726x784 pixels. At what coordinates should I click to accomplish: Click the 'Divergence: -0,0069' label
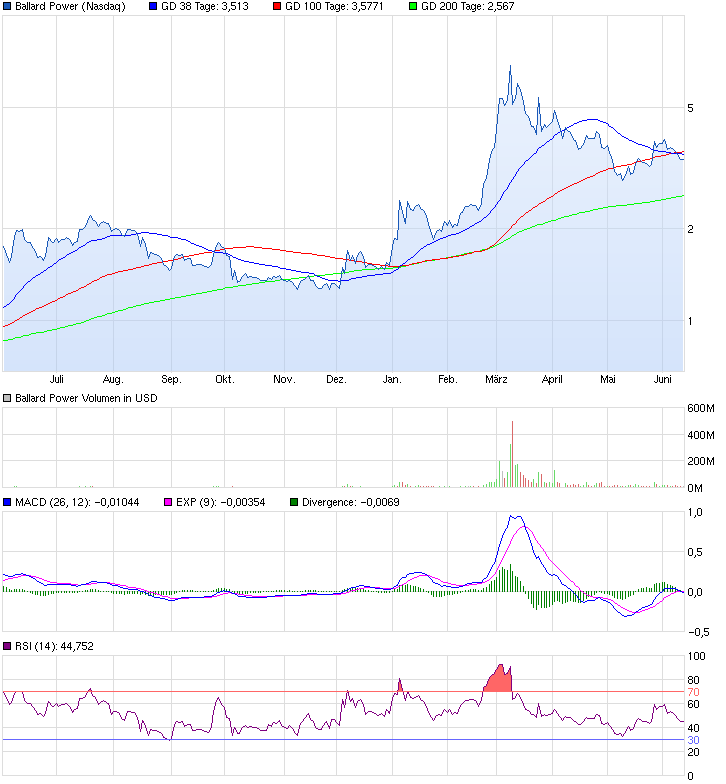350,502
